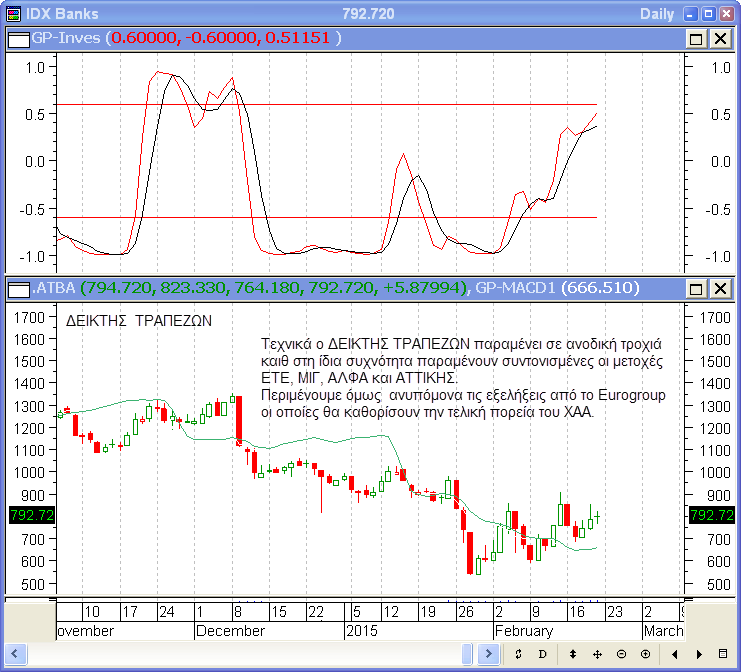Click date marker 23 on the axis
The image size is (741, 672).
[614, 612]
